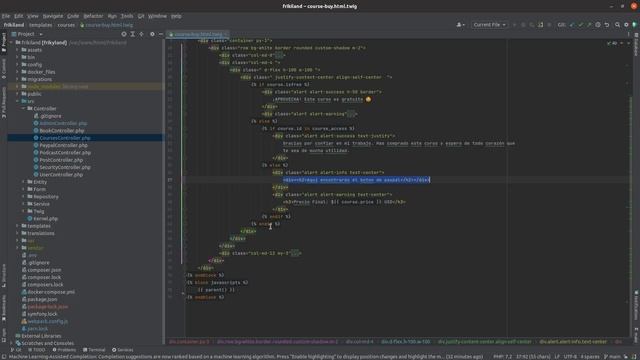Open the Git tool window at bottom
Image resolution: width=640 pixels, height=360 pixels.
tap(16, 350)
